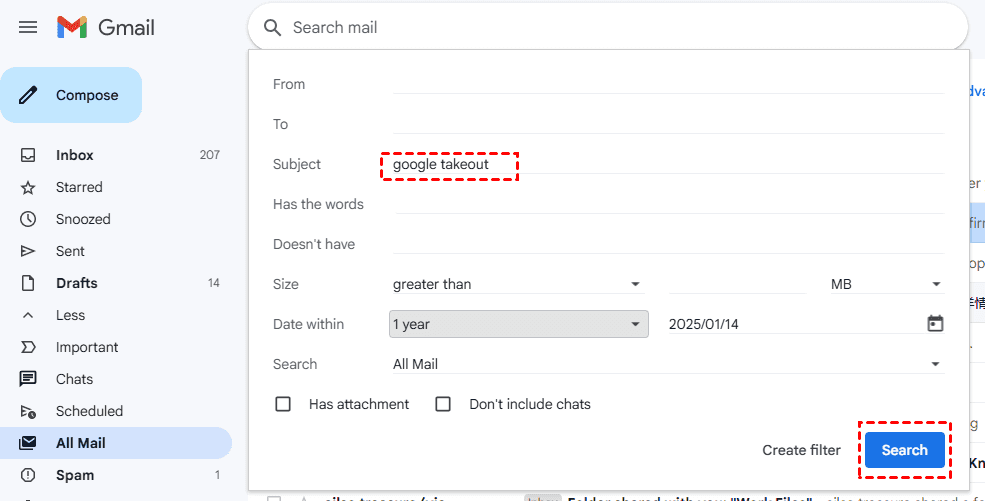Open the Date within '1 year' dropdown
Image resolution: width=985 pixels, height=501 pixels.
518,324
